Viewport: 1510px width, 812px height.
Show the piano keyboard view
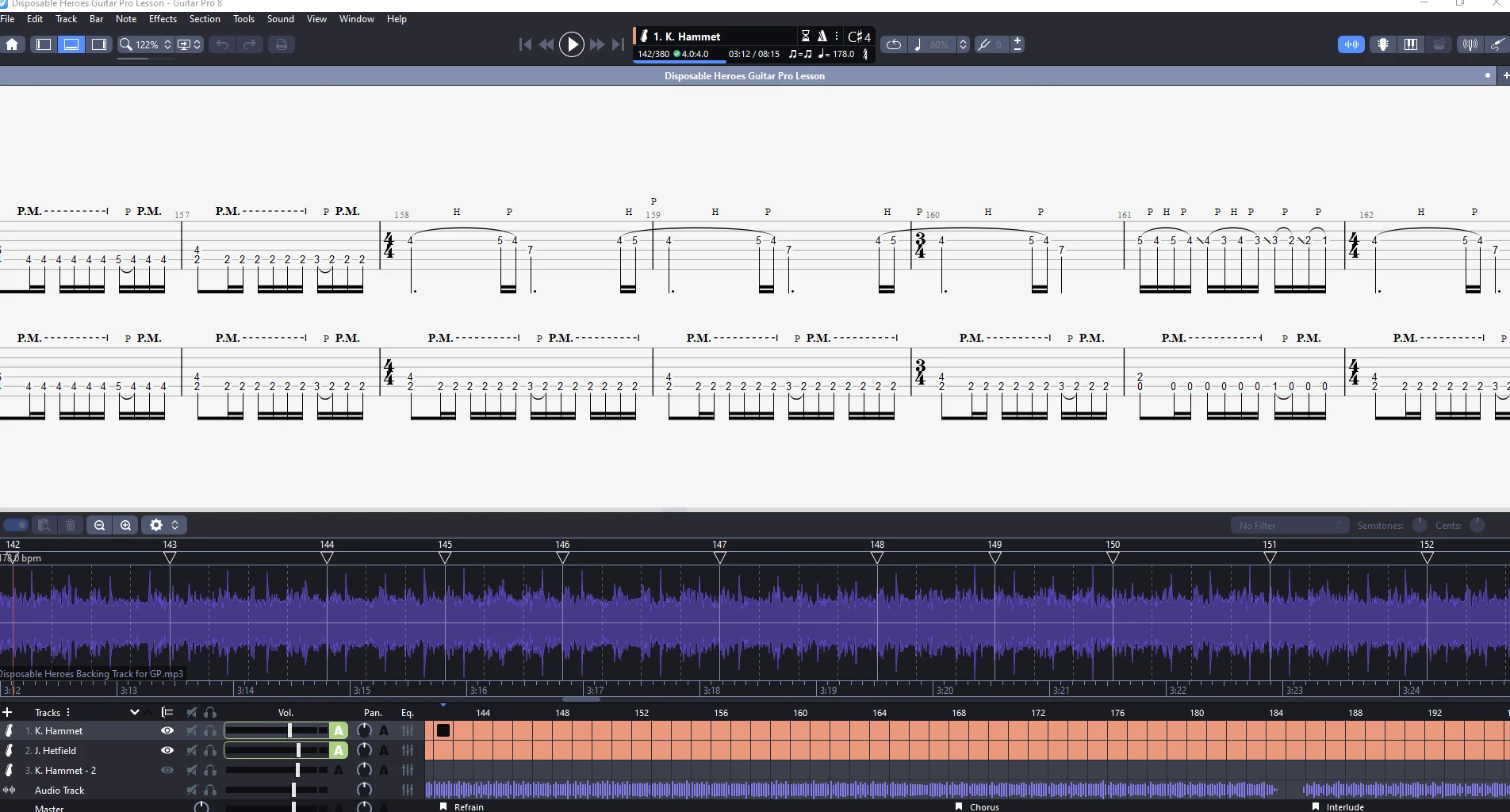tap(1411, 44)
